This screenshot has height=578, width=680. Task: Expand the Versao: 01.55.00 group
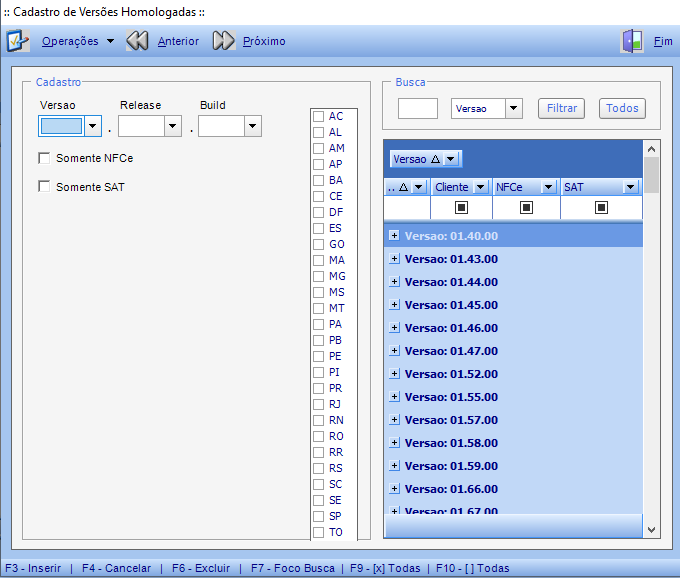click(394, 396)
